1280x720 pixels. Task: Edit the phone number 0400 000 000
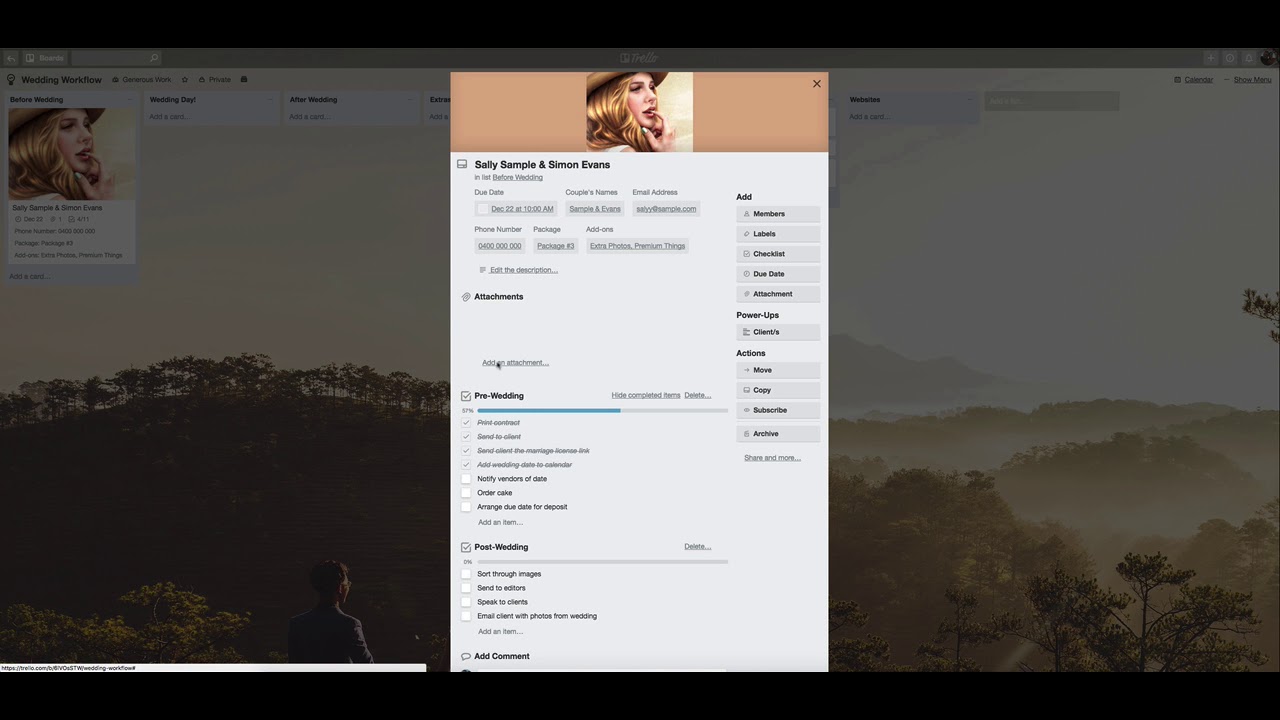500,246
